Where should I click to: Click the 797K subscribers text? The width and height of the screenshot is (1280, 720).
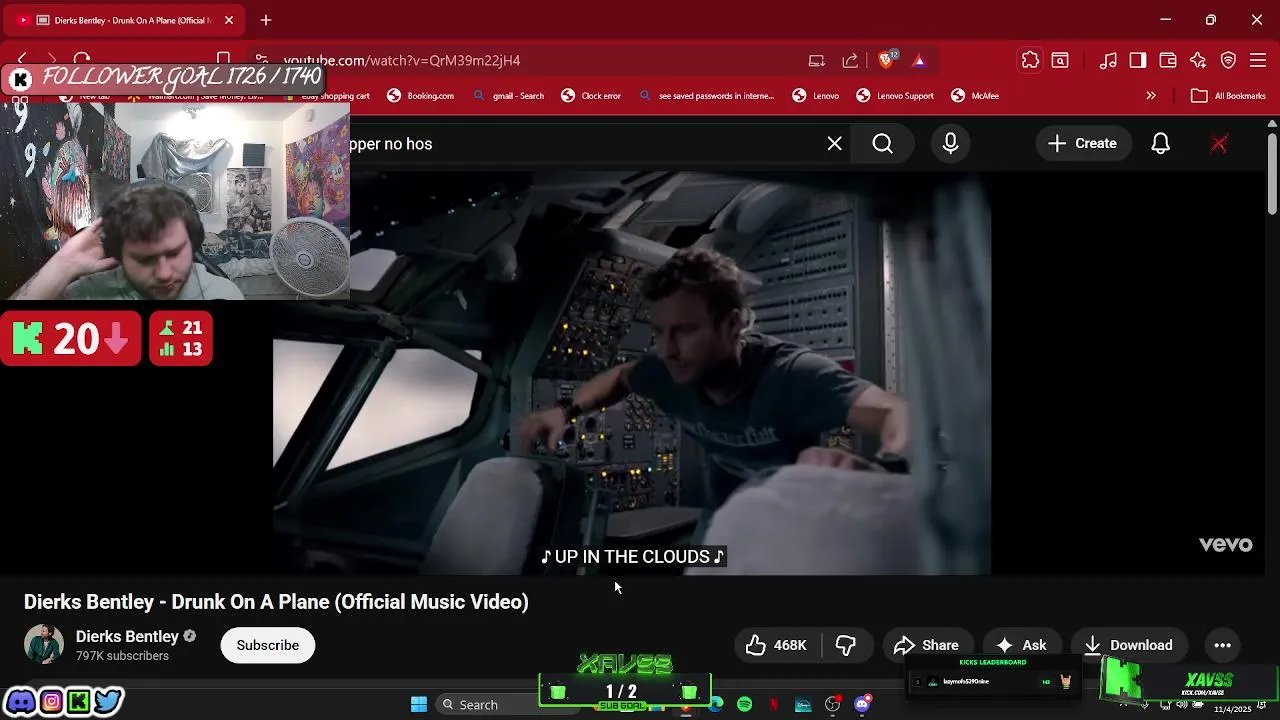[122, 656]
